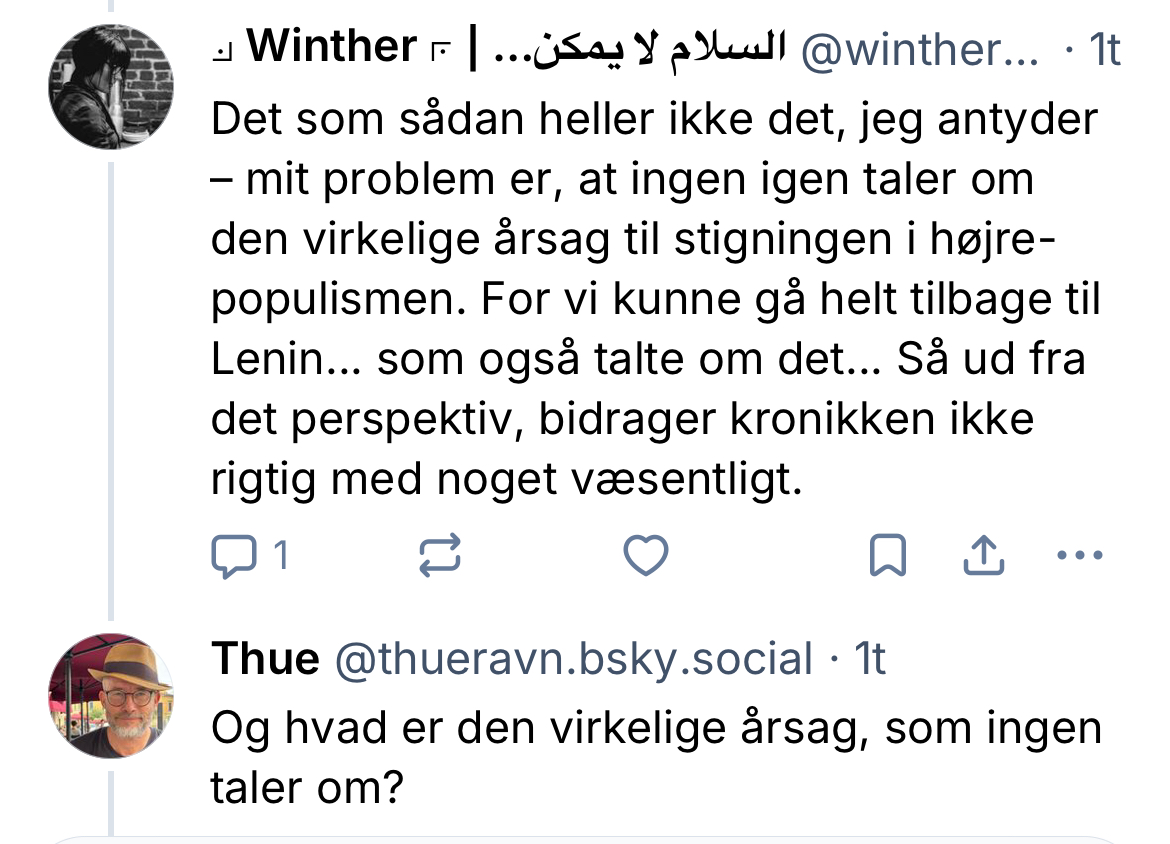Click the reply count number 1
The image size is (1170, 844).
click(281, 556)
